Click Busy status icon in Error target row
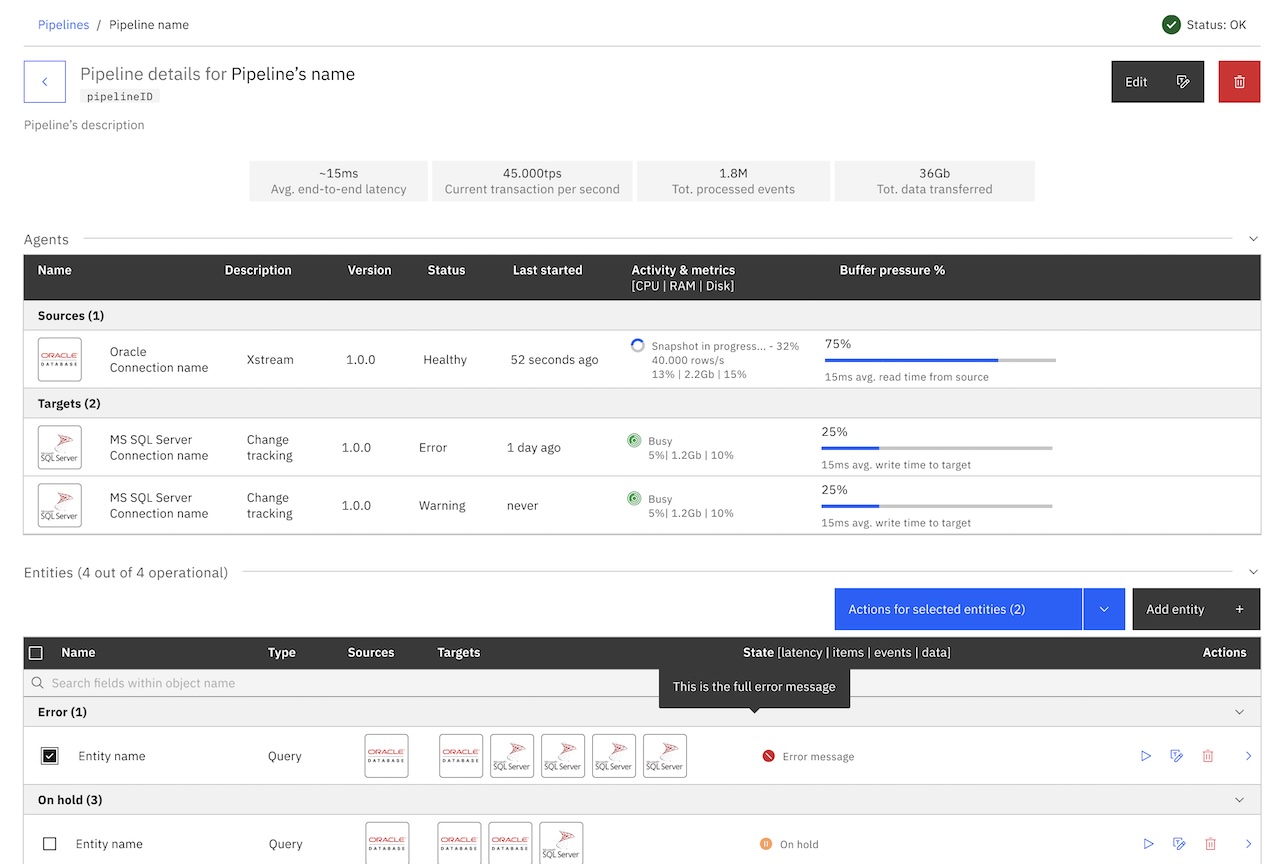 (x=634, y=440)
